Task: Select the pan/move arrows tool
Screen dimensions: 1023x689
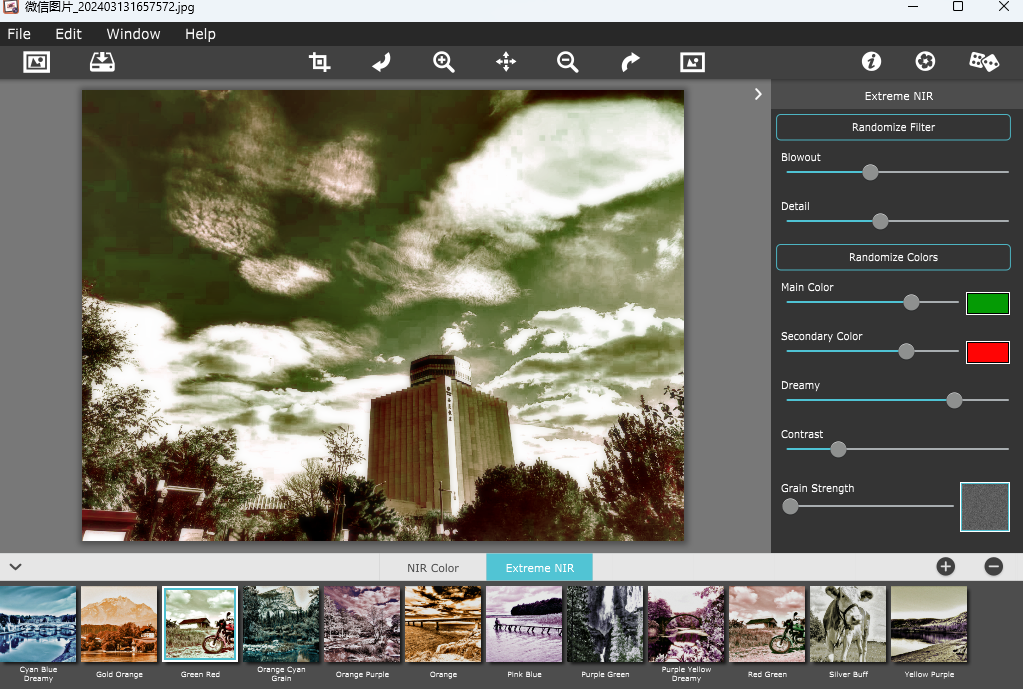Action: pyautogui.click(x=506, y=62)
